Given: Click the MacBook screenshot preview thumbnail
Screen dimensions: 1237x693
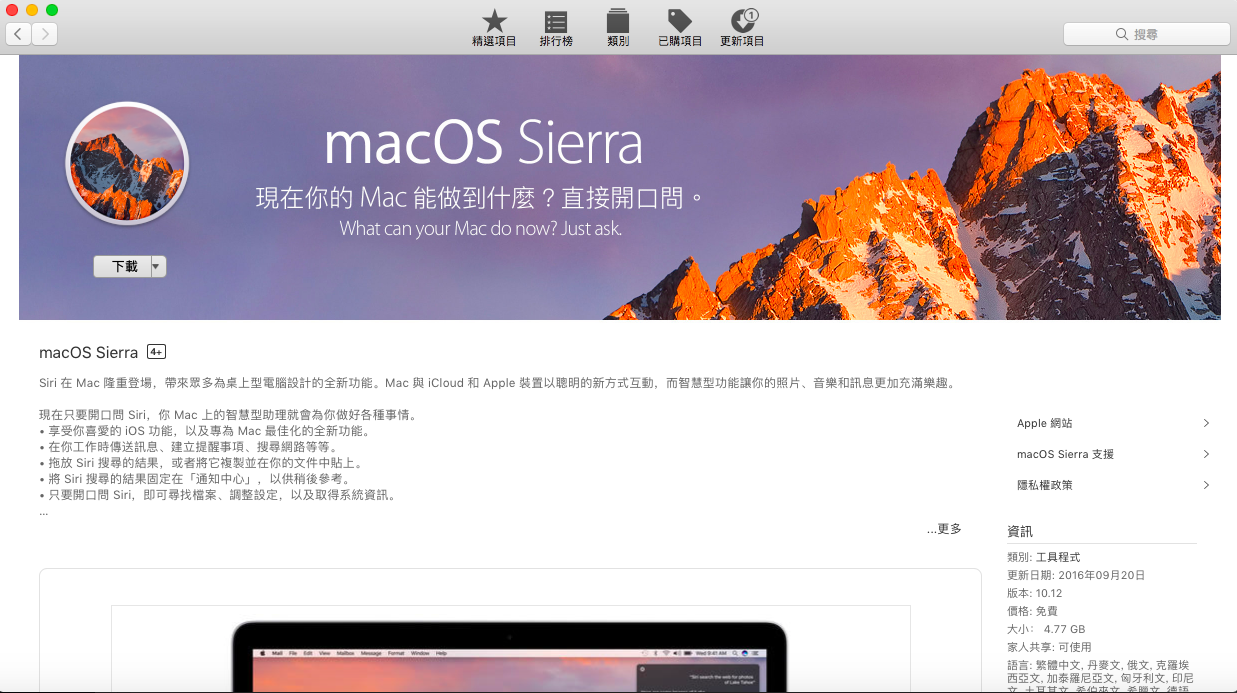Looking at the screenshot, I should [510, 649].
